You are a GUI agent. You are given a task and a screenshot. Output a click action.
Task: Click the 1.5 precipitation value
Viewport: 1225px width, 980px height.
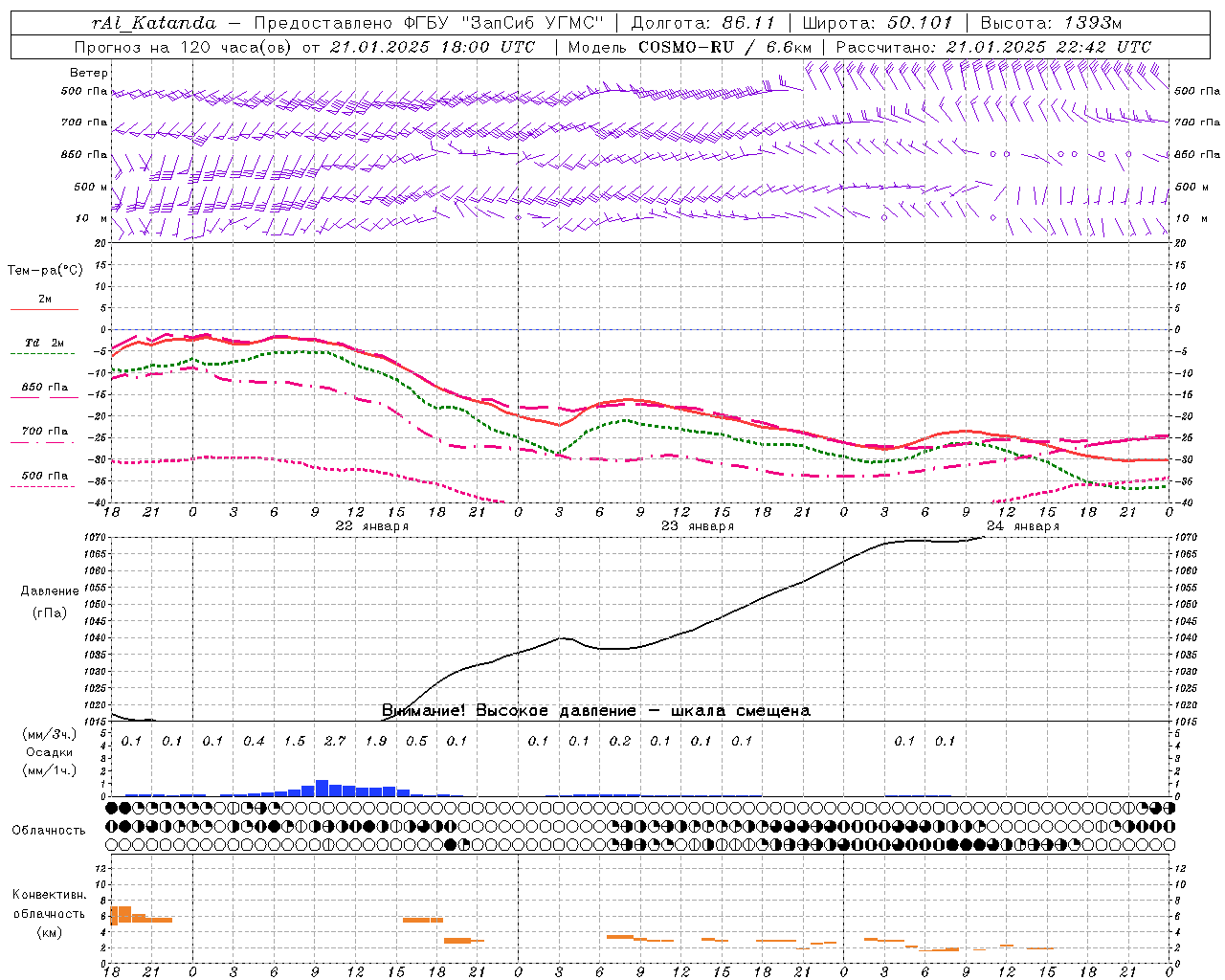295,741
